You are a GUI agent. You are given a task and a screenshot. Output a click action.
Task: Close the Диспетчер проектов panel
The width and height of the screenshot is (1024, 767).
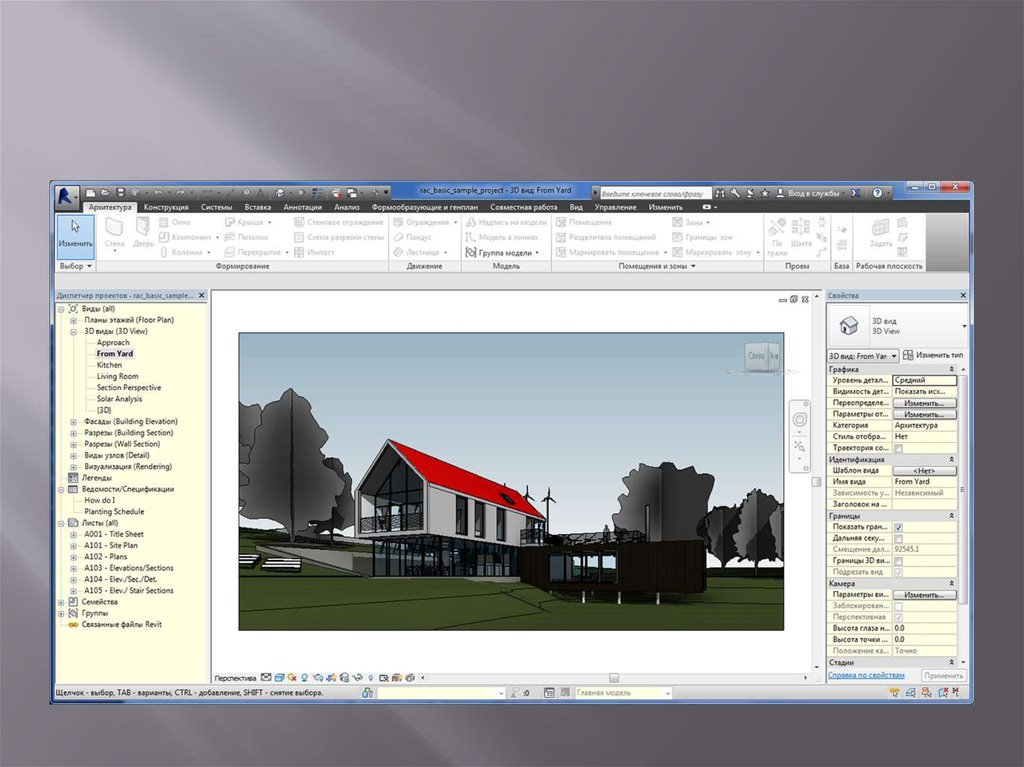tap(201, 296)
